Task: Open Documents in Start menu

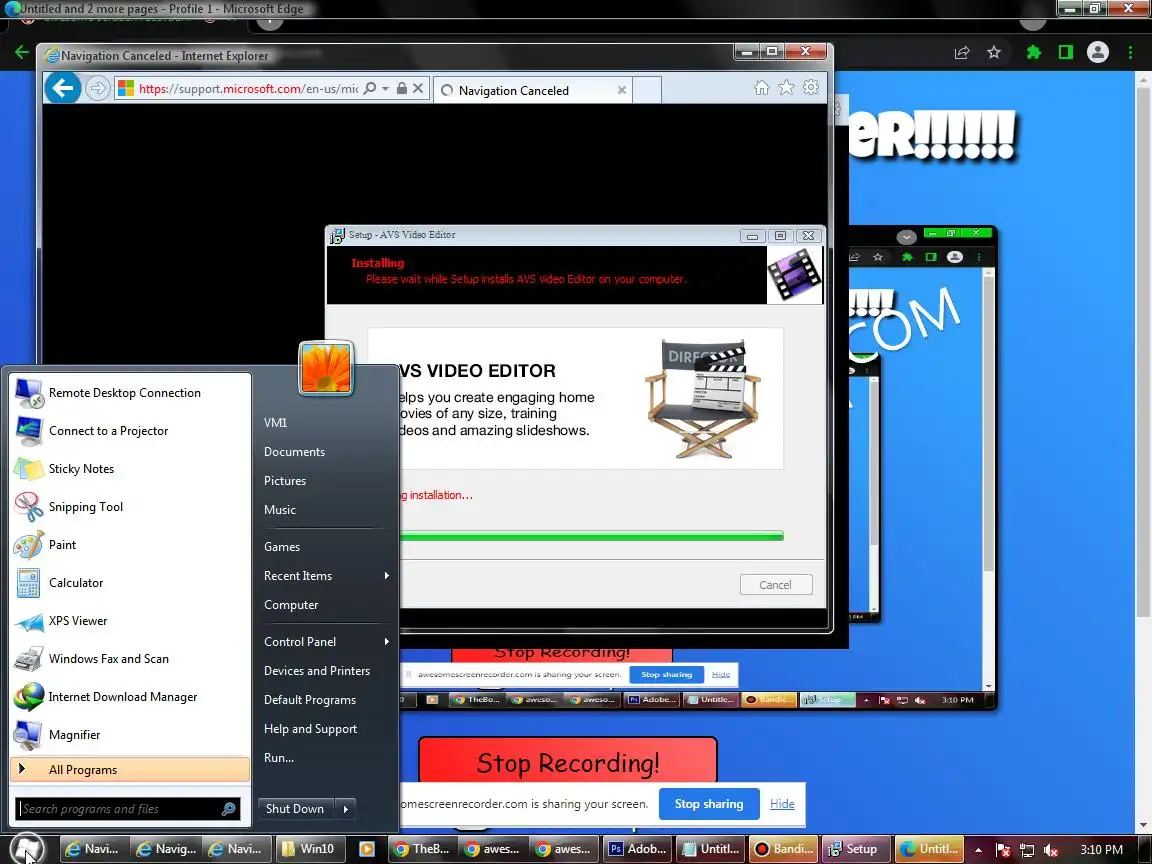Action: pyautogui.click(x=295, y=452)
